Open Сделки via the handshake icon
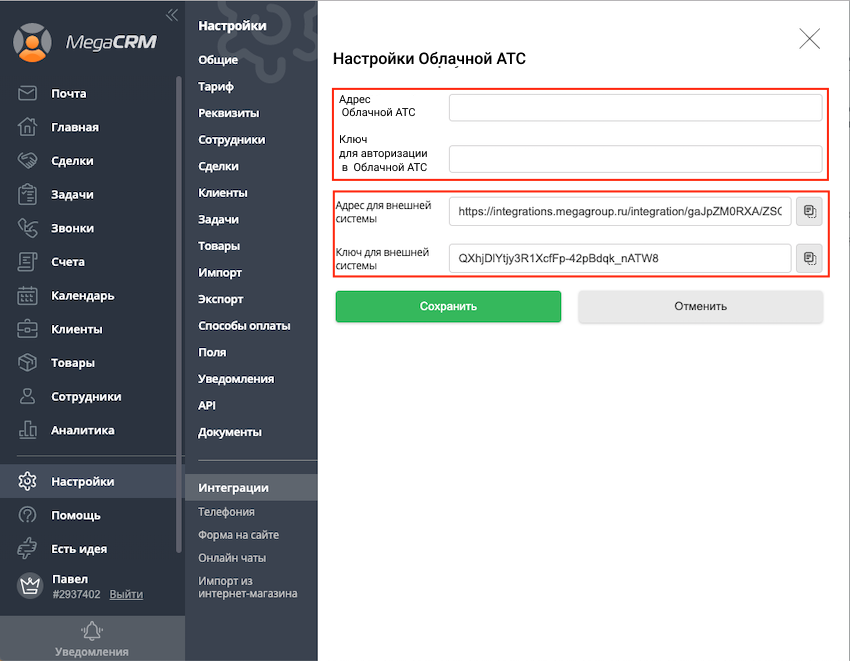 pos(28,160)
